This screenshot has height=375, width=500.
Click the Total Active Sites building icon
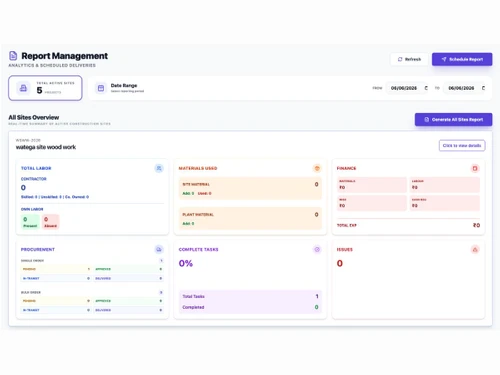click(x=23, y=88)
